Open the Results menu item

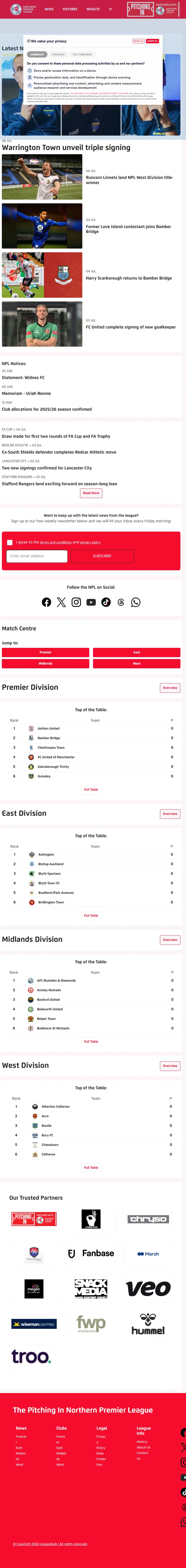[93, 9]
